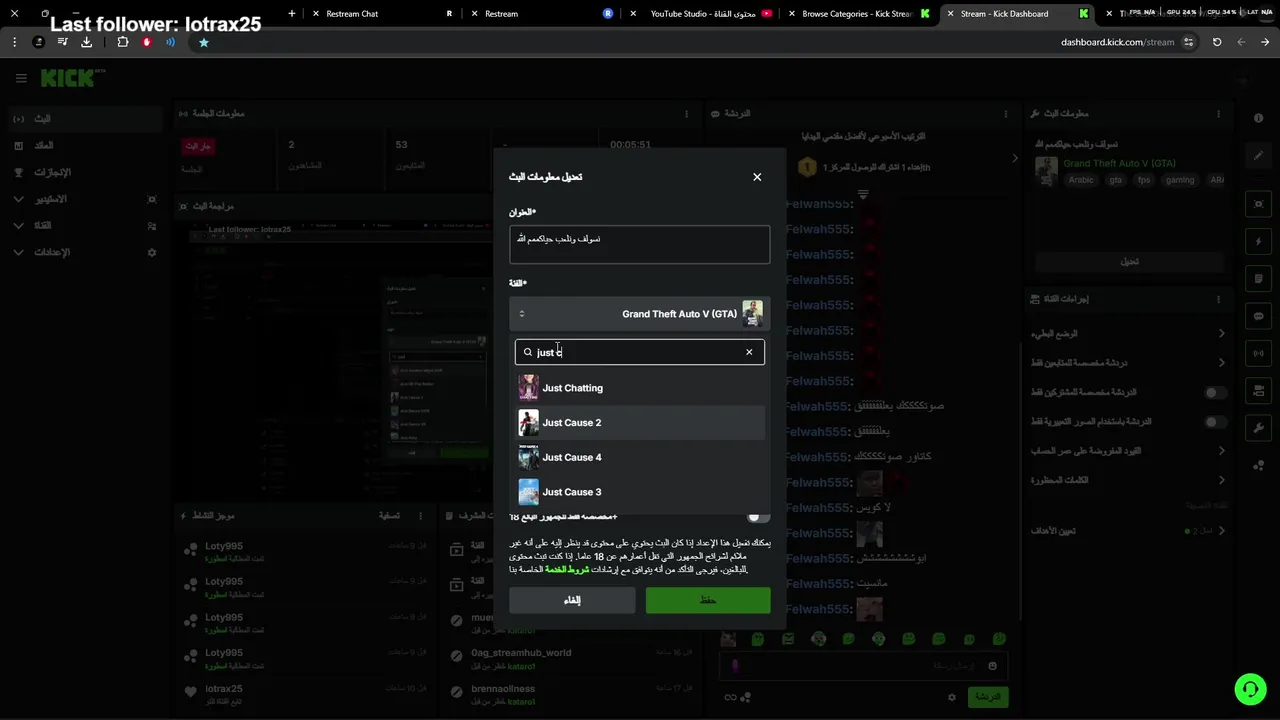
Task: Expand the banned words row
Action: pyautogui.click(x=1129, y=480)
